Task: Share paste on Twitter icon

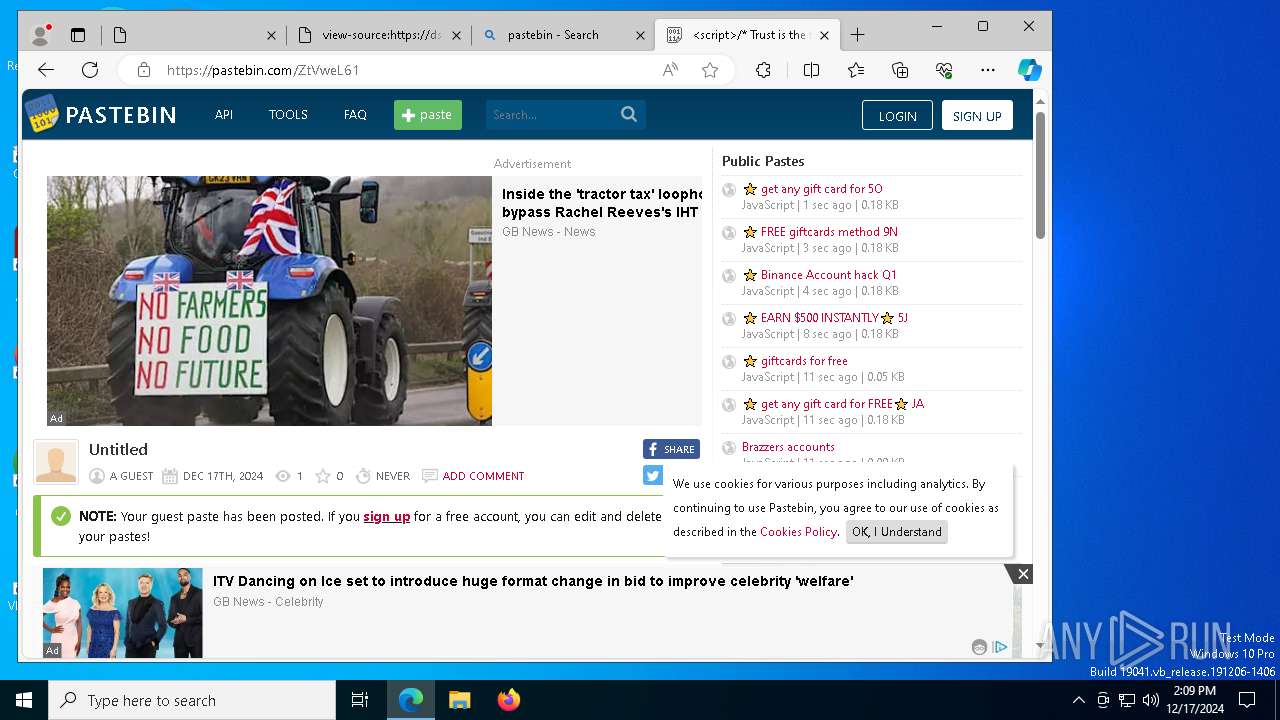Action: click(x=653, y=475)
